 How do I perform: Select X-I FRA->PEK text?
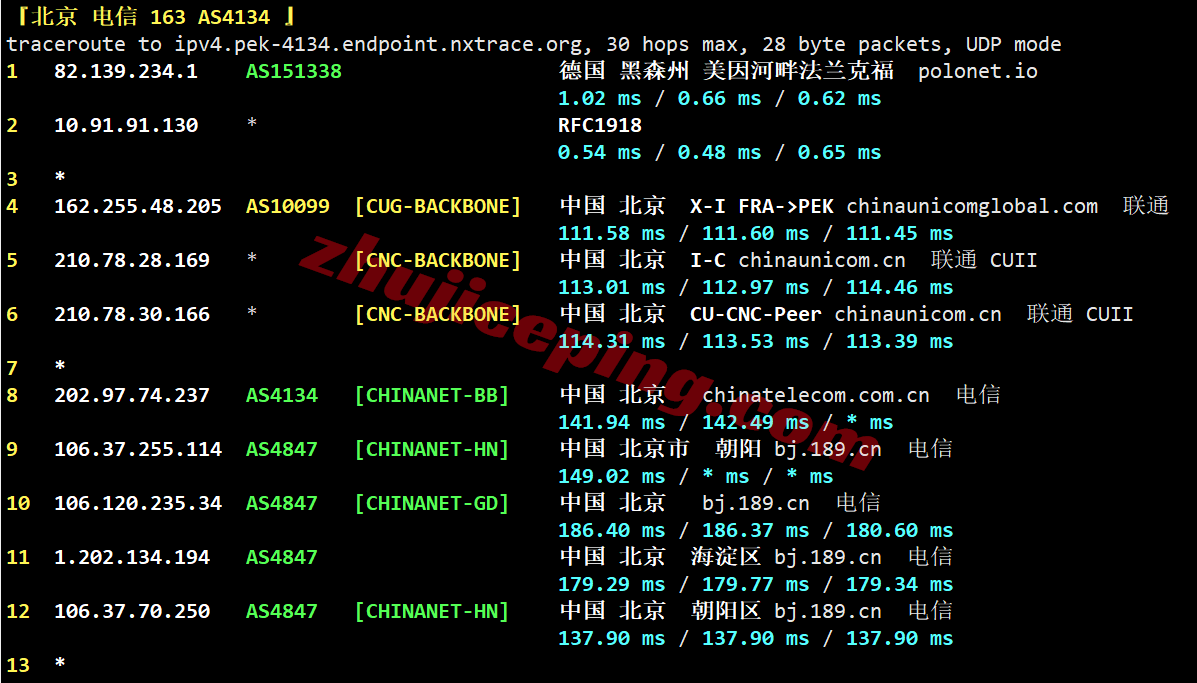click(x=762, y=207)
